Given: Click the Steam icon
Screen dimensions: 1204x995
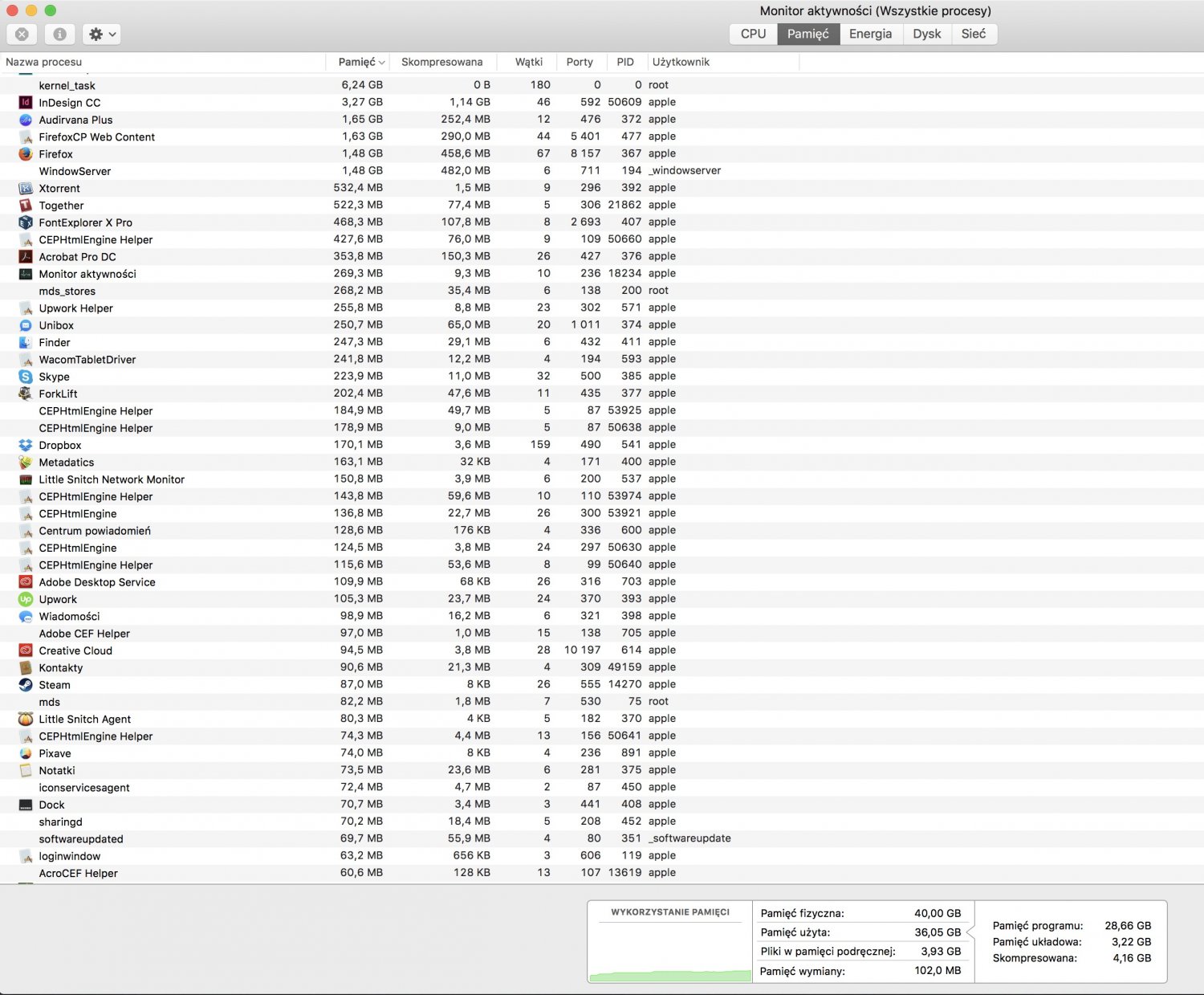Looking at the screenshot, I should coord(26,685).
